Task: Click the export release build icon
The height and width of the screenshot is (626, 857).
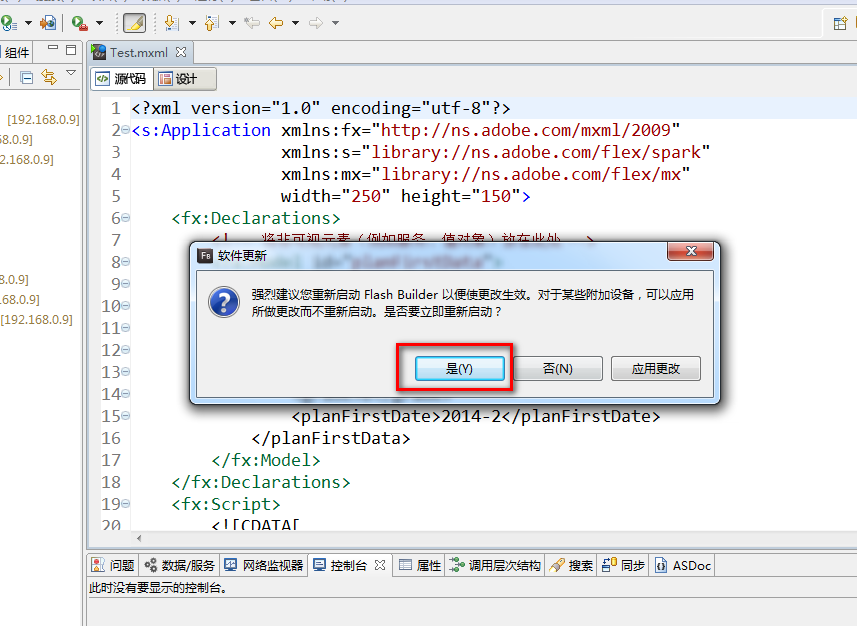Action: [x=48, y=23]
